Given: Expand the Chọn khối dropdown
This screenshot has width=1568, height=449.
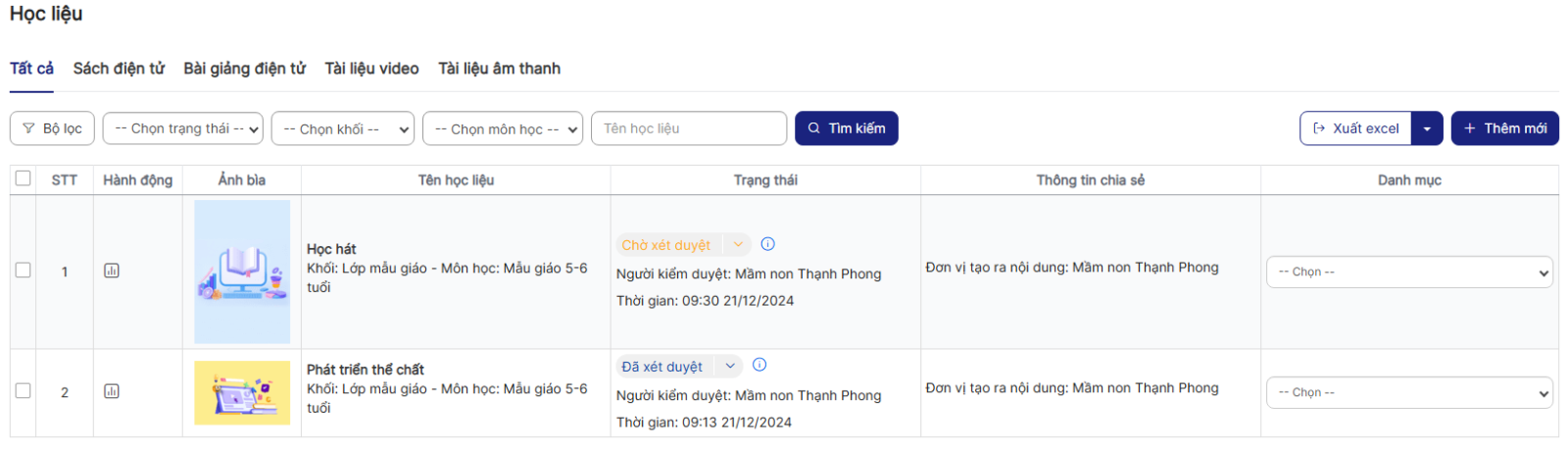Looking at the screenshot, I should pos(343,128).
